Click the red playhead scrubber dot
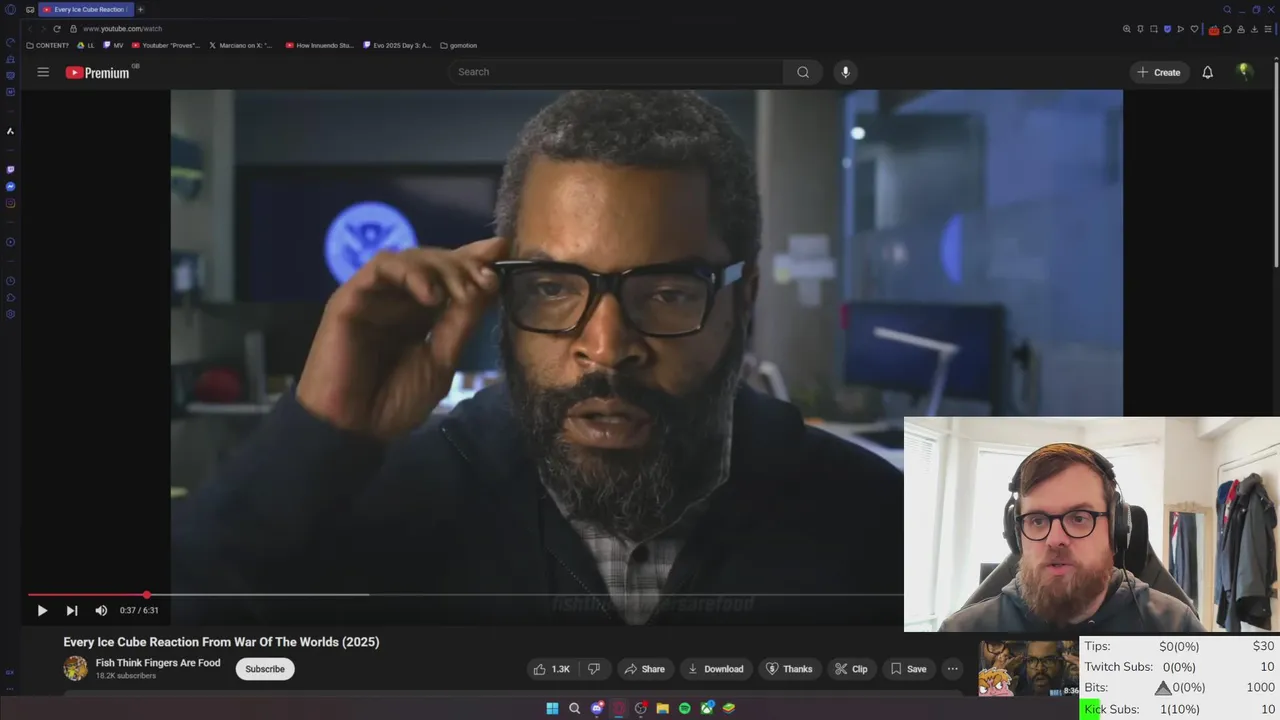The image size is (1280, 720). click(x=147, y=594)
